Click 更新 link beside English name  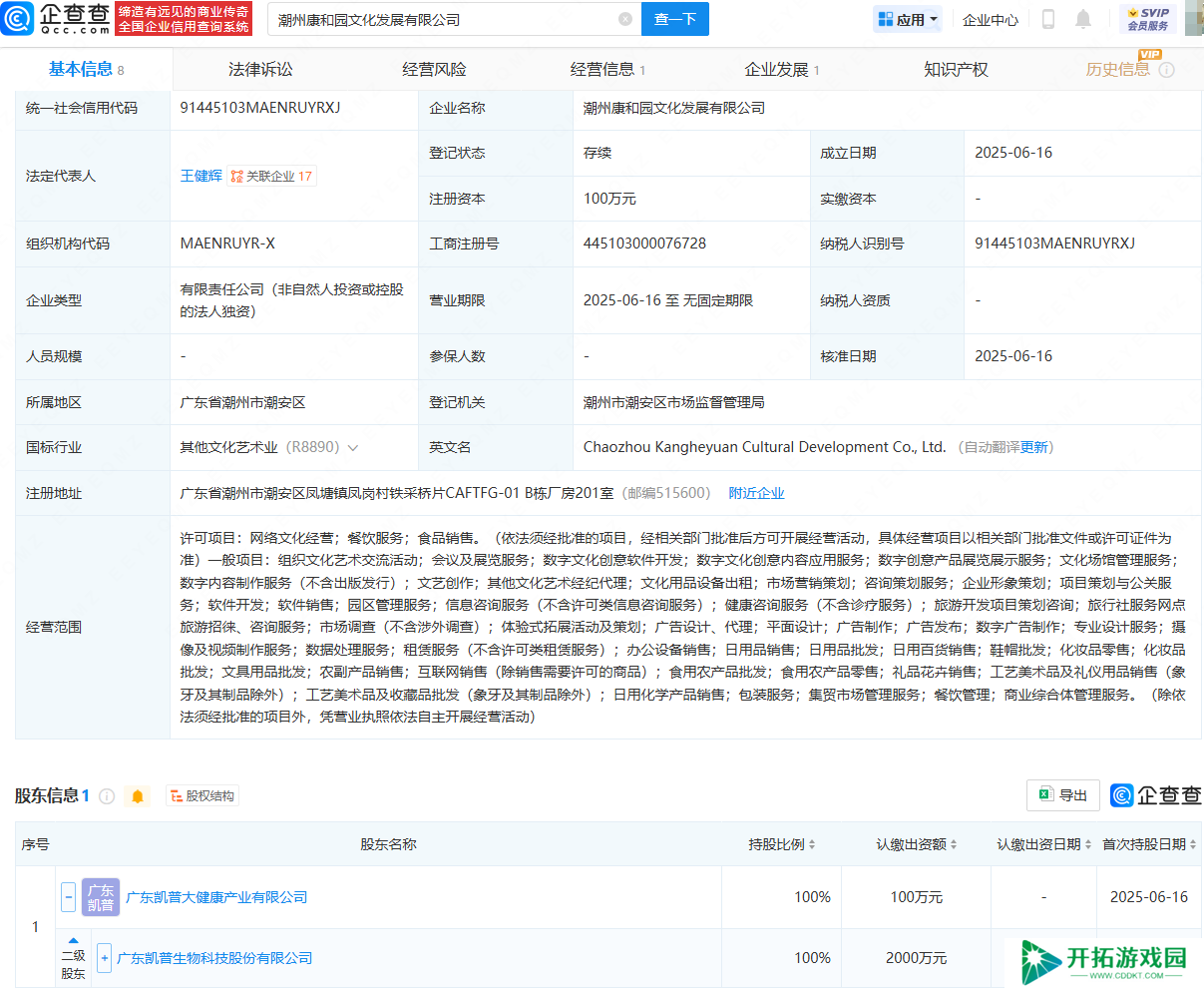pos(1034,447)
